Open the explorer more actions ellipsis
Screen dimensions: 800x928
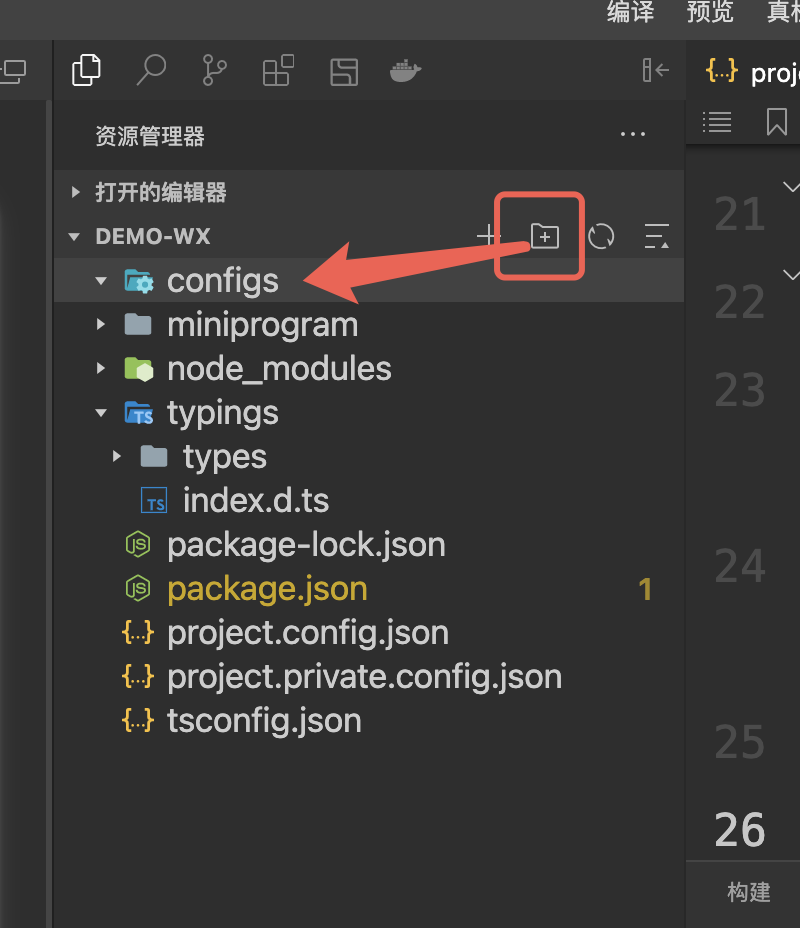pyautogui.click(x=633, y=135)
